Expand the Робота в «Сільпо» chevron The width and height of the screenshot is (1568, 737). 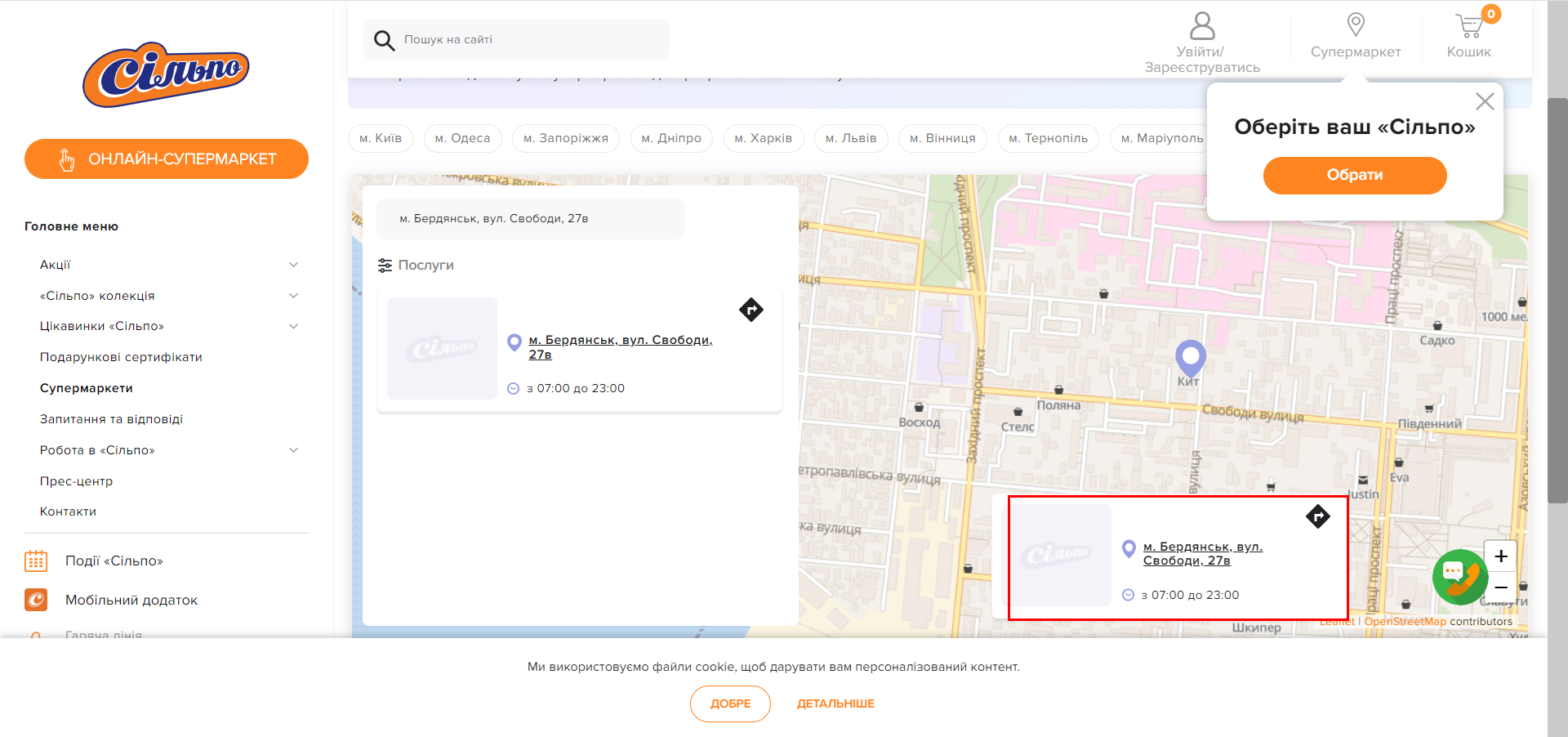pos(293,450)
